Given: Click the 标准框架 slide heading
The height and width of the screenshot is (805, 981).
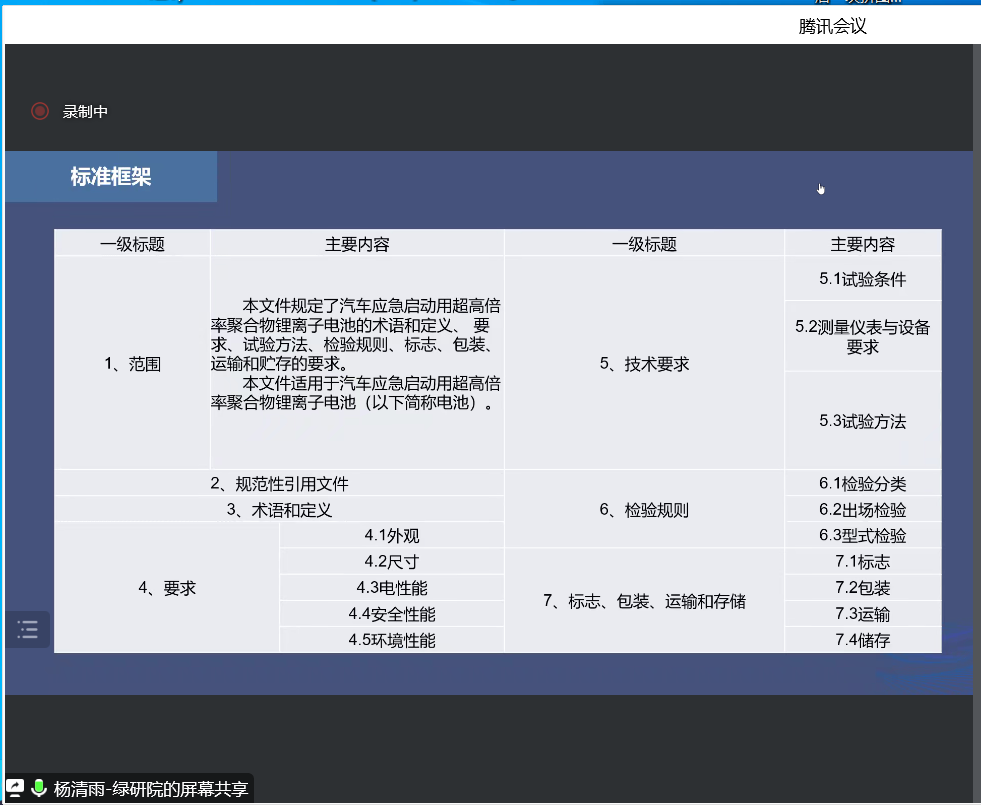Looking at the screenshot, I should [111, 178].
